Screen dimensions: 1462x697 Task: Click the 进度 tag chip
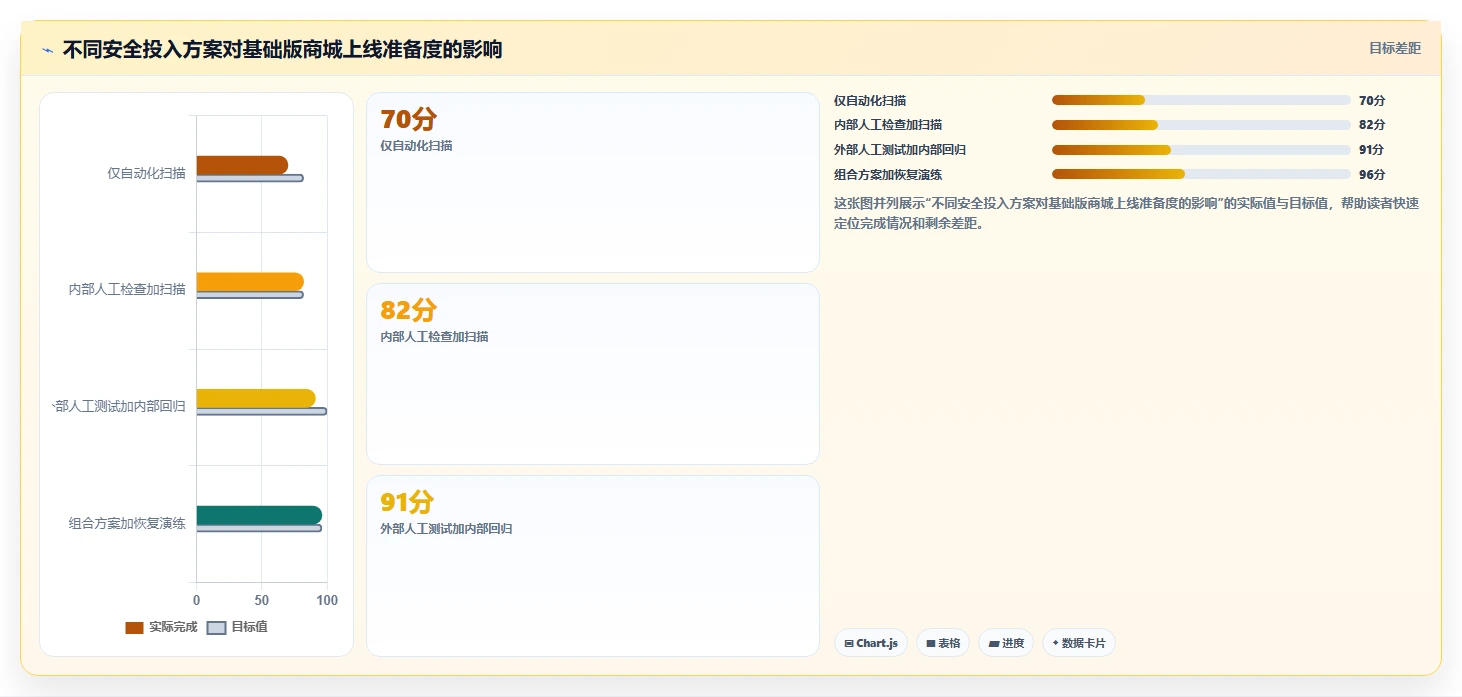coord(1006,643)
